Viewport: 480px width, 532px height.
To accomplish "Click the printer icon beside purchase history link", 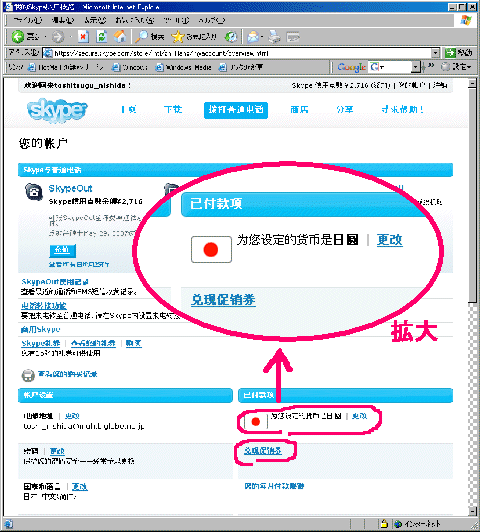I will [28, 375].
